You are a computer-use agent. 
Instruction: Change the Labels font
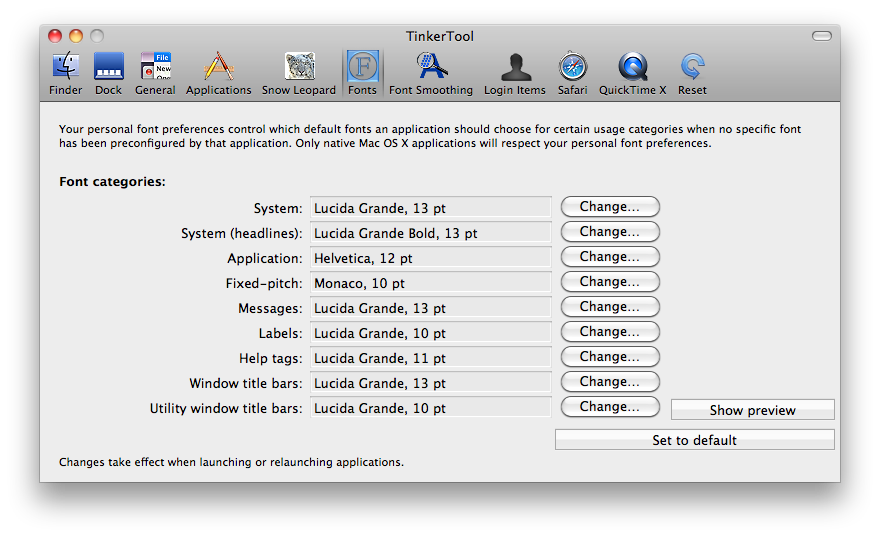coord(610,332)
